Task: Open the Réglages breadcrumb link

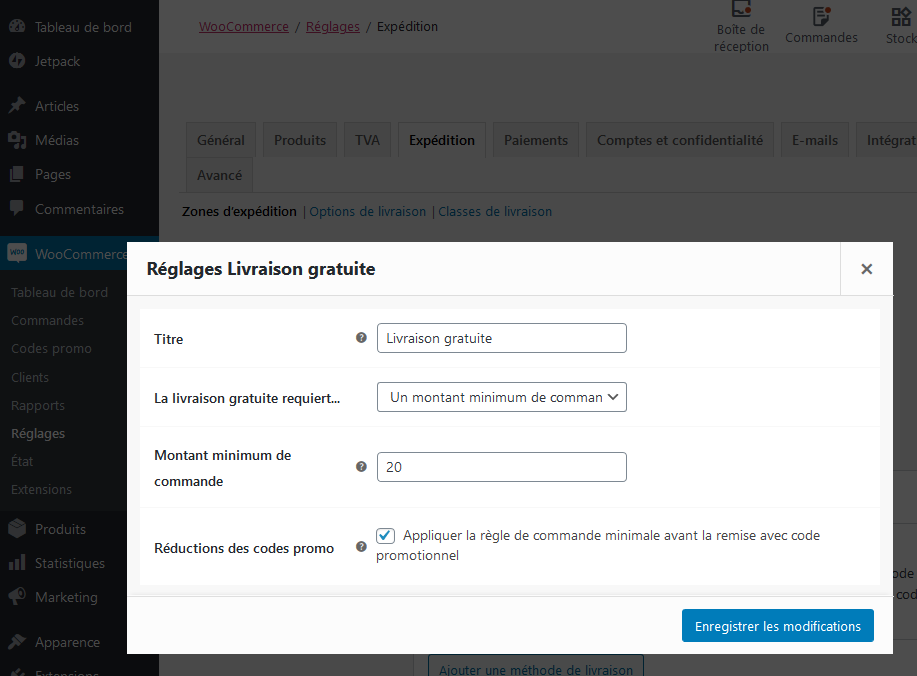Action: click(333, 27)
